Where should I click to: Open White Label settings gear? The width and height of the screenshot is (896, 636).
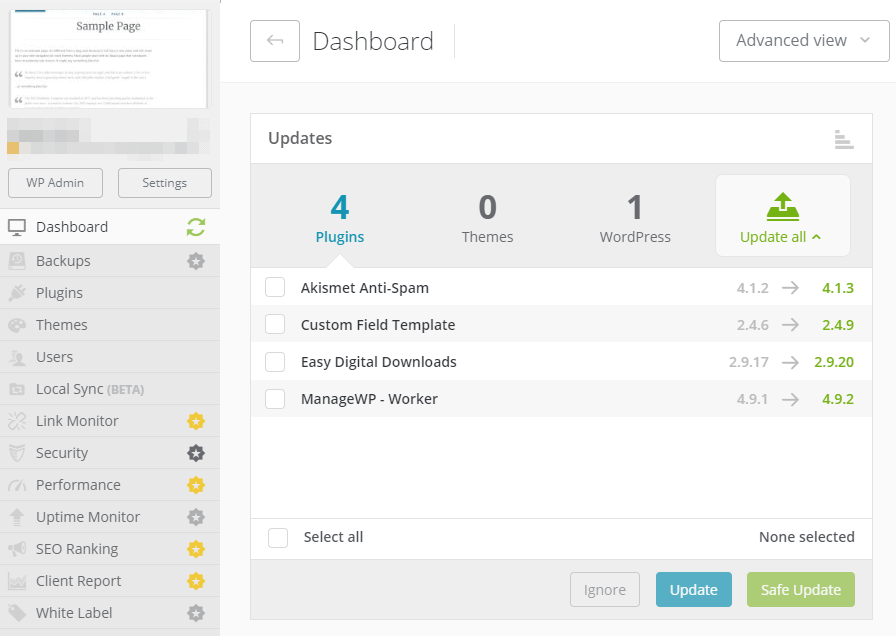click(x=196, y=612)
